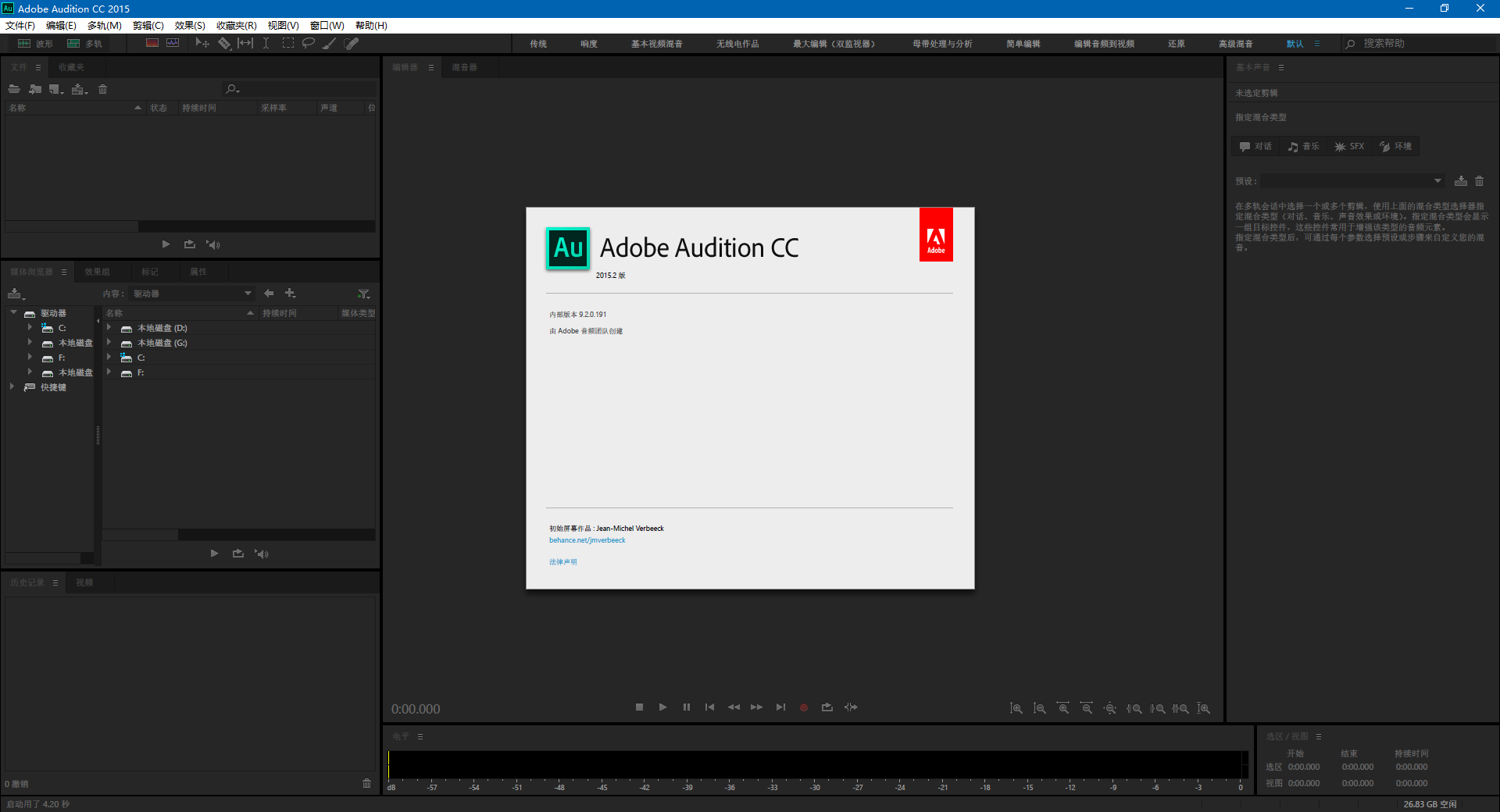Toggle auto-play speaker icon in Media Browser
This screenshot has width=1500, height=812.
click(262, 554)
